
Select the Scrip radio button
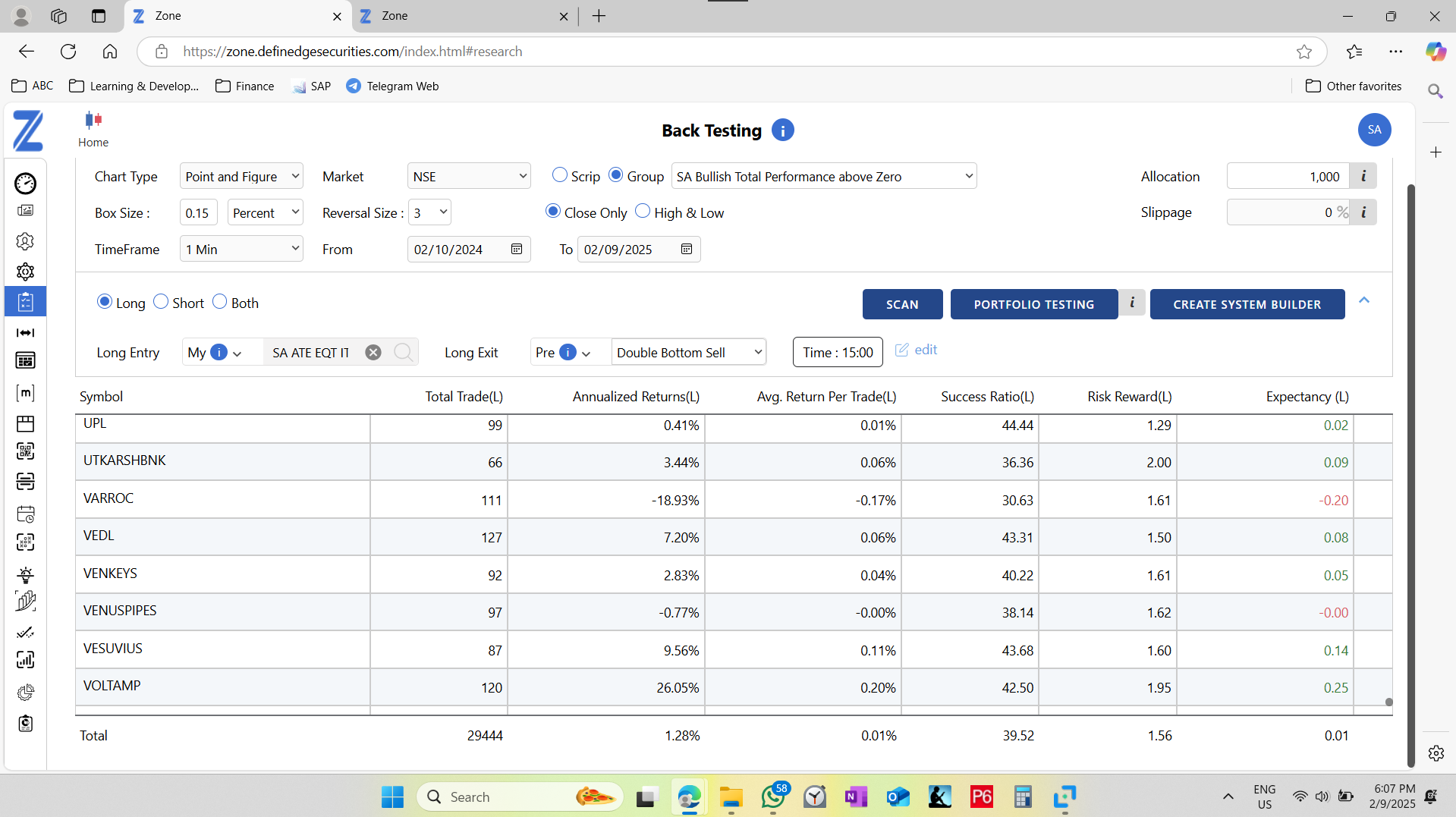[559, 174]
